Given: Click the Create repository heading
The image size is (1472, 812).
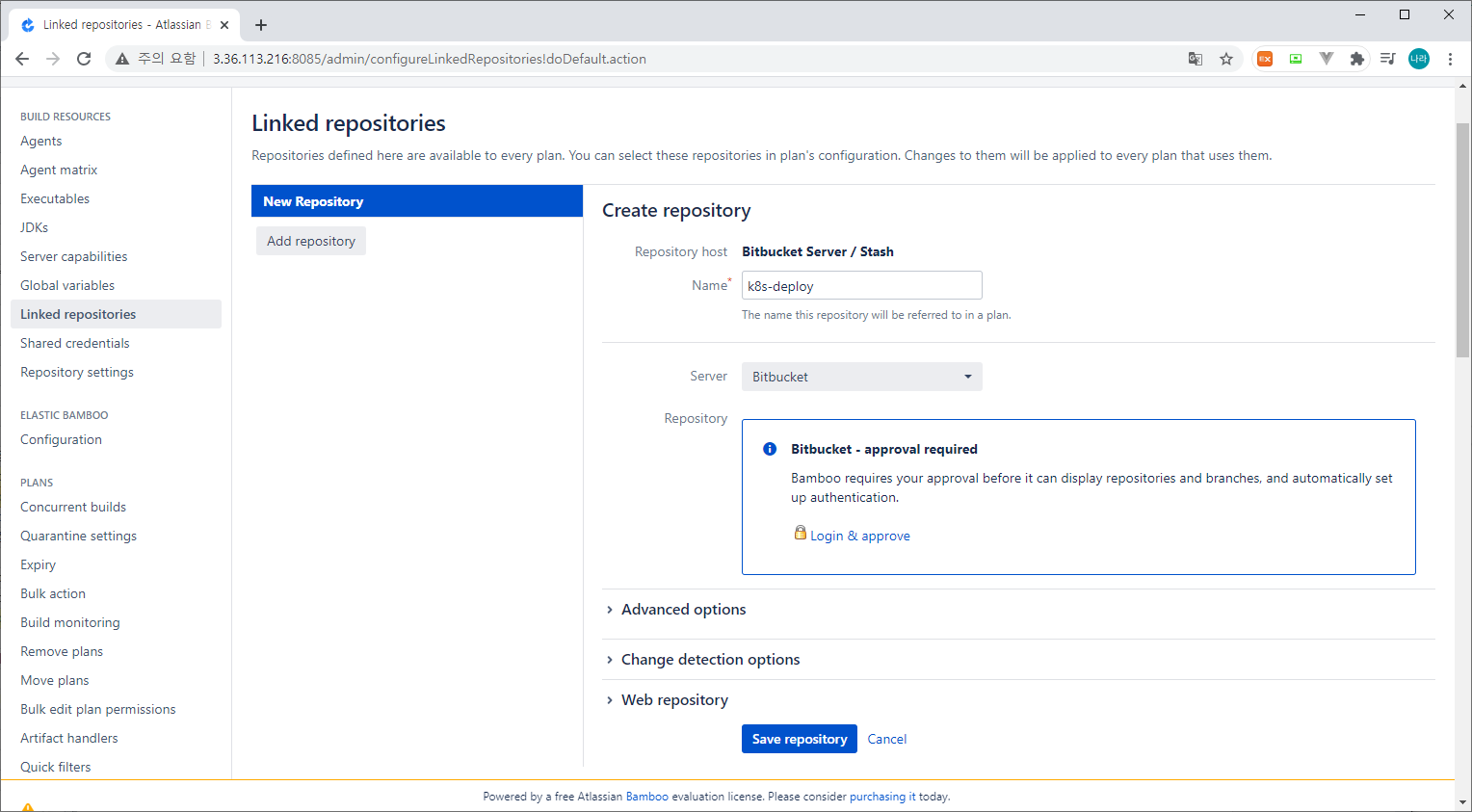Looking at the screenshot, I should [x=676, y=210].
